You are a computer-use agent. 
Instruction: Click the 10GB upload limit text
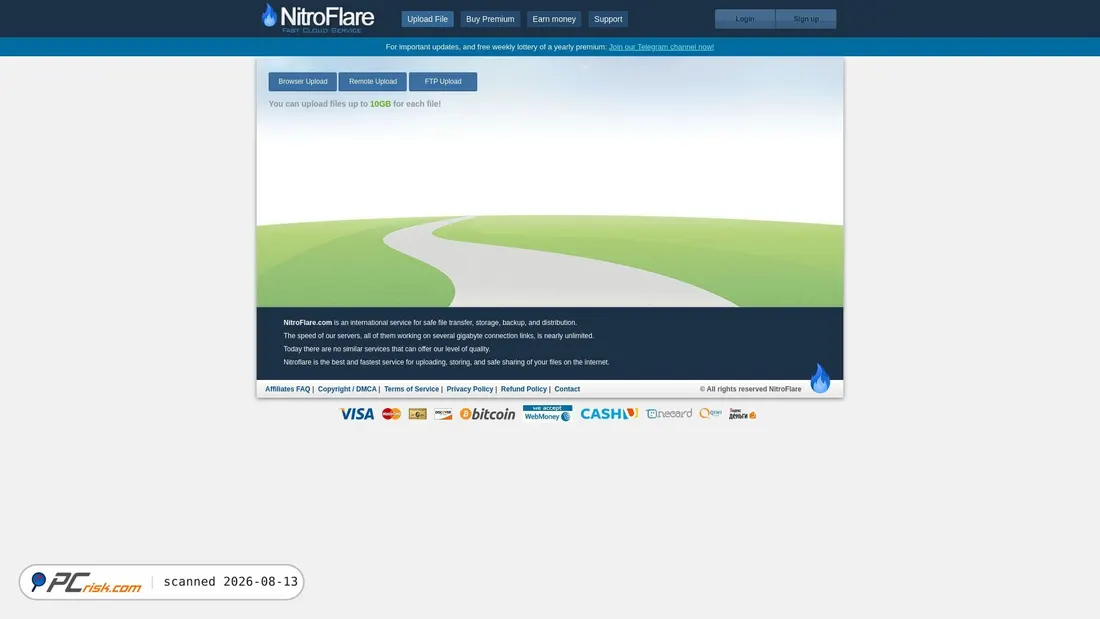(x=380, y=104)
